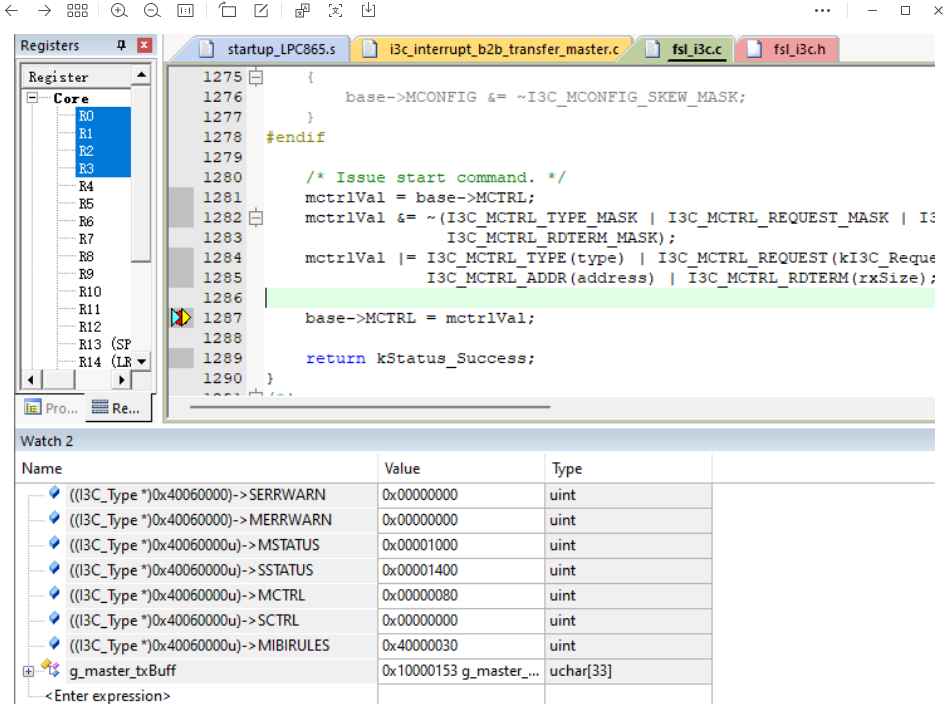Click the rotate image icon
This screenshot has width=943, height=704.
[x=227, y=10]
